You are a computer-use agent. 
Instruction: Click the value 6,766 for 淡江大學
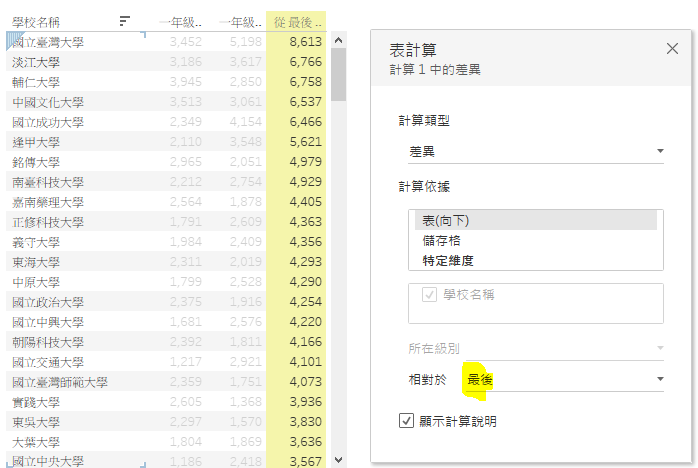pyautogui.click(x=305, y=61)
